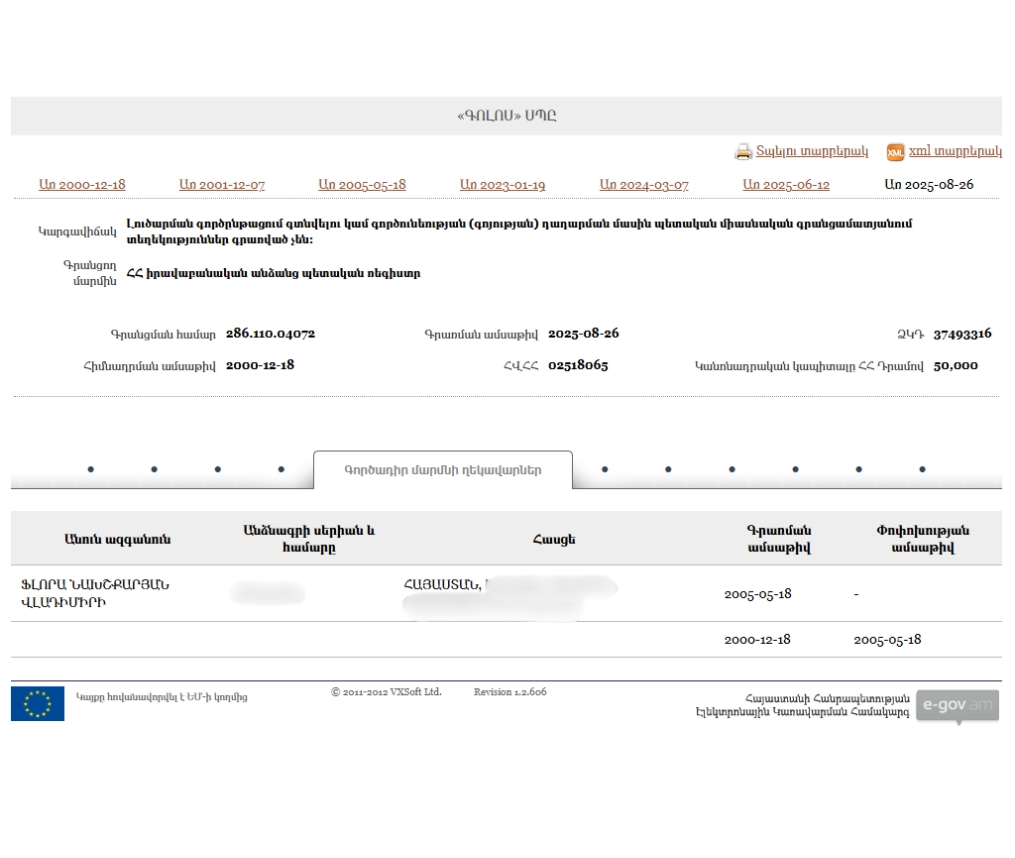Switch to the rightmost dot tab
1015x858 pixels.
(922, 469)
